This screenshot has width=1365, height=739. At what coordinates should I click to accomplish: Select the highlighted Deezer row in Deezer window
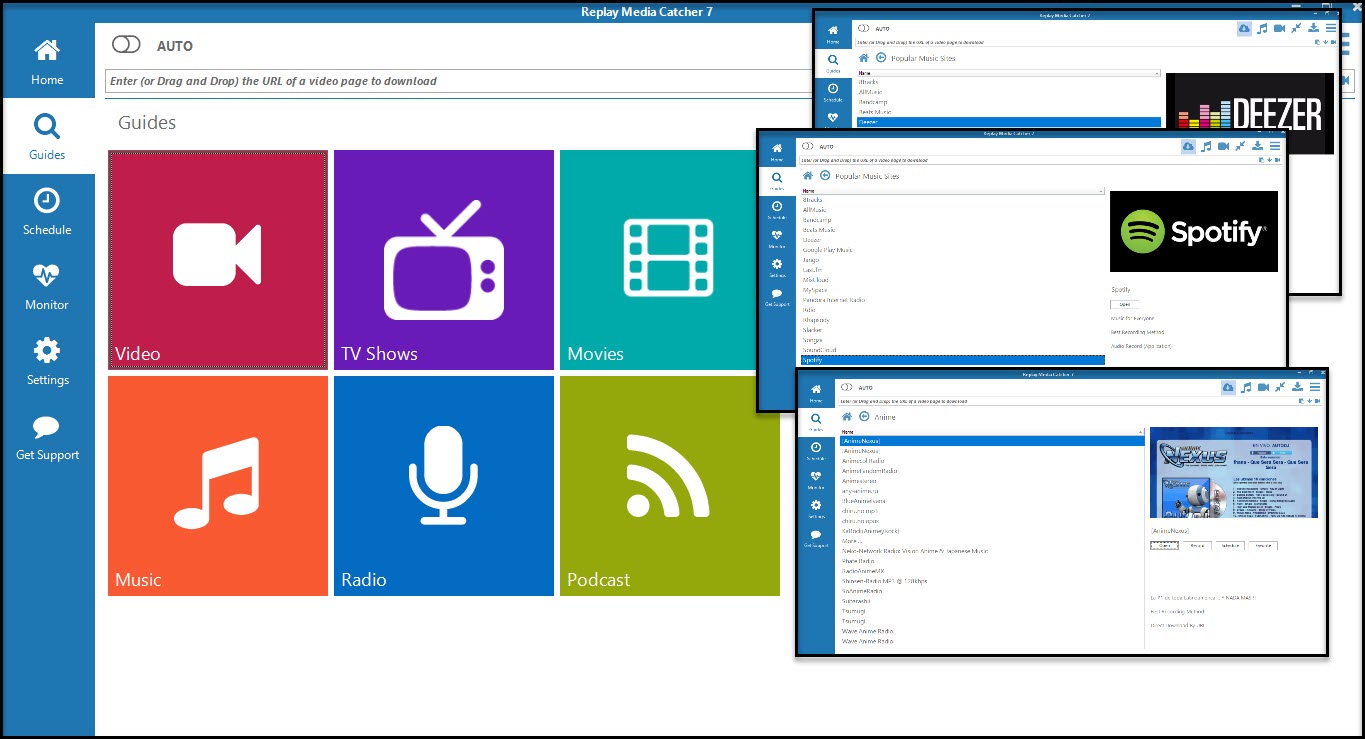click(x=1009, y=122)
